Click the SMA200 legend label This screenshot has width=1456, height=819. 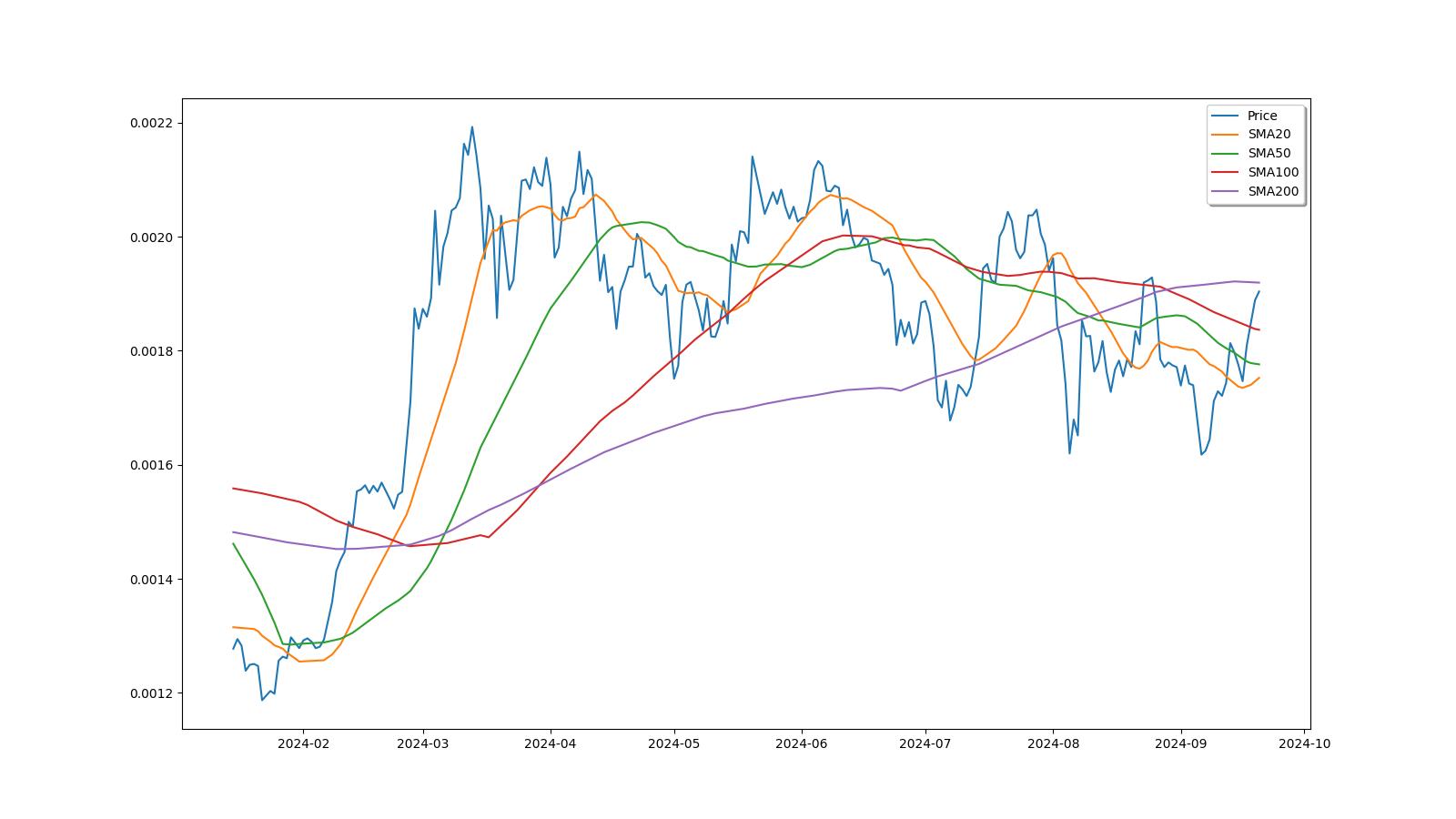[x=1273, y=192]
